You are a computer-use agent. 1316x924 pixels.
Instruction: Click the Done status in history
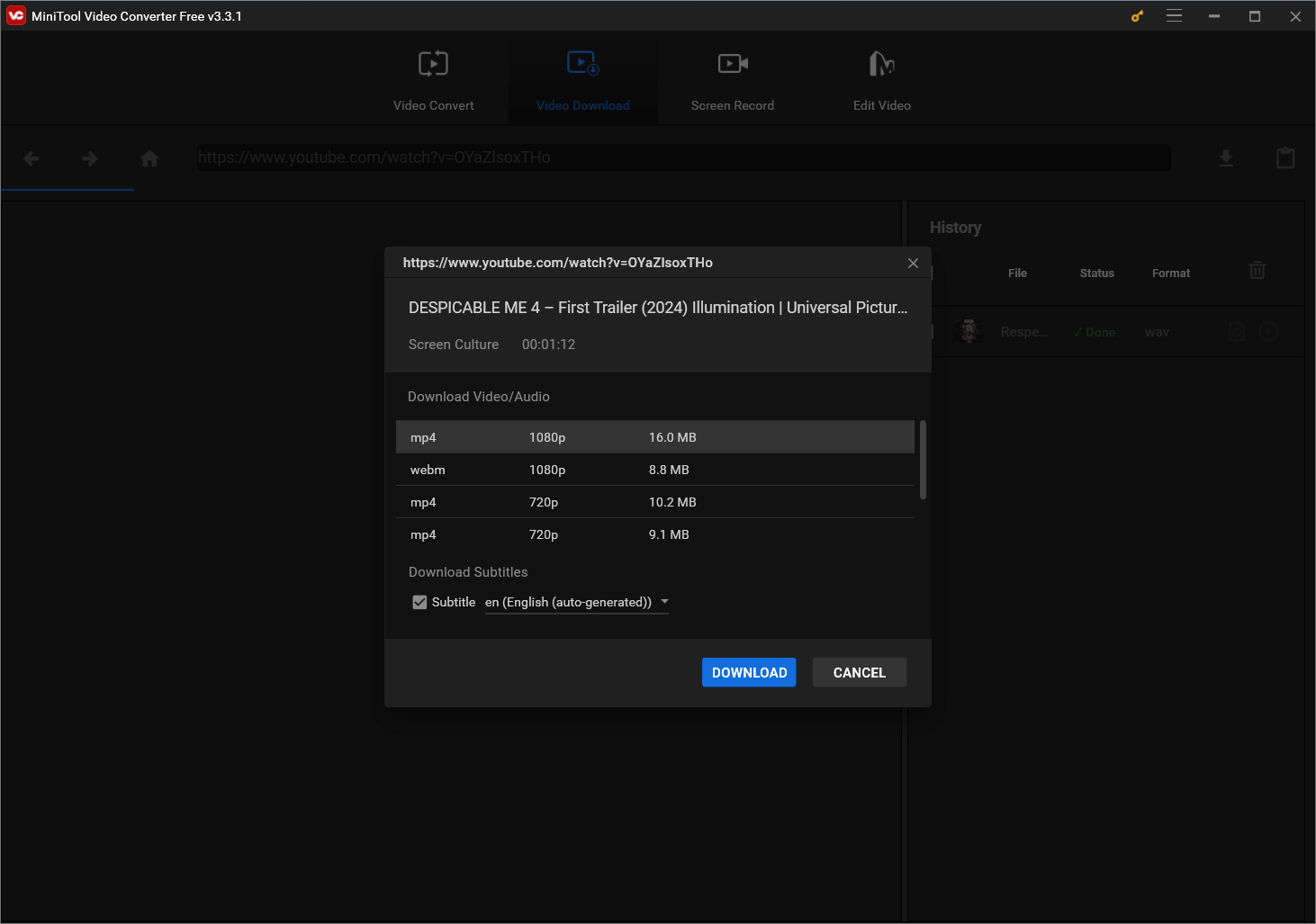pyautogui.click(x=1094, y=332)
